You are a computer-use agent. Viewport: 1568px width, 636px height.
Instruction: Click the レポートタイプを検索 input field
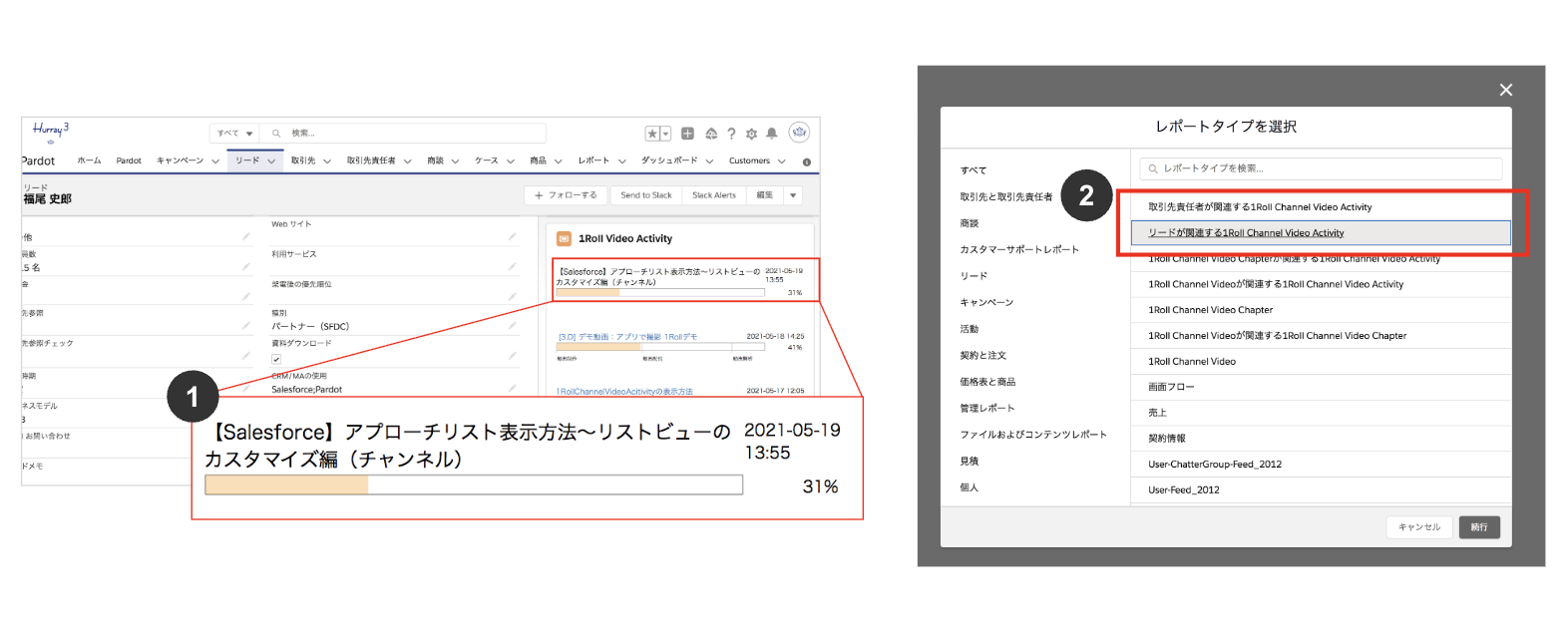1321,168
